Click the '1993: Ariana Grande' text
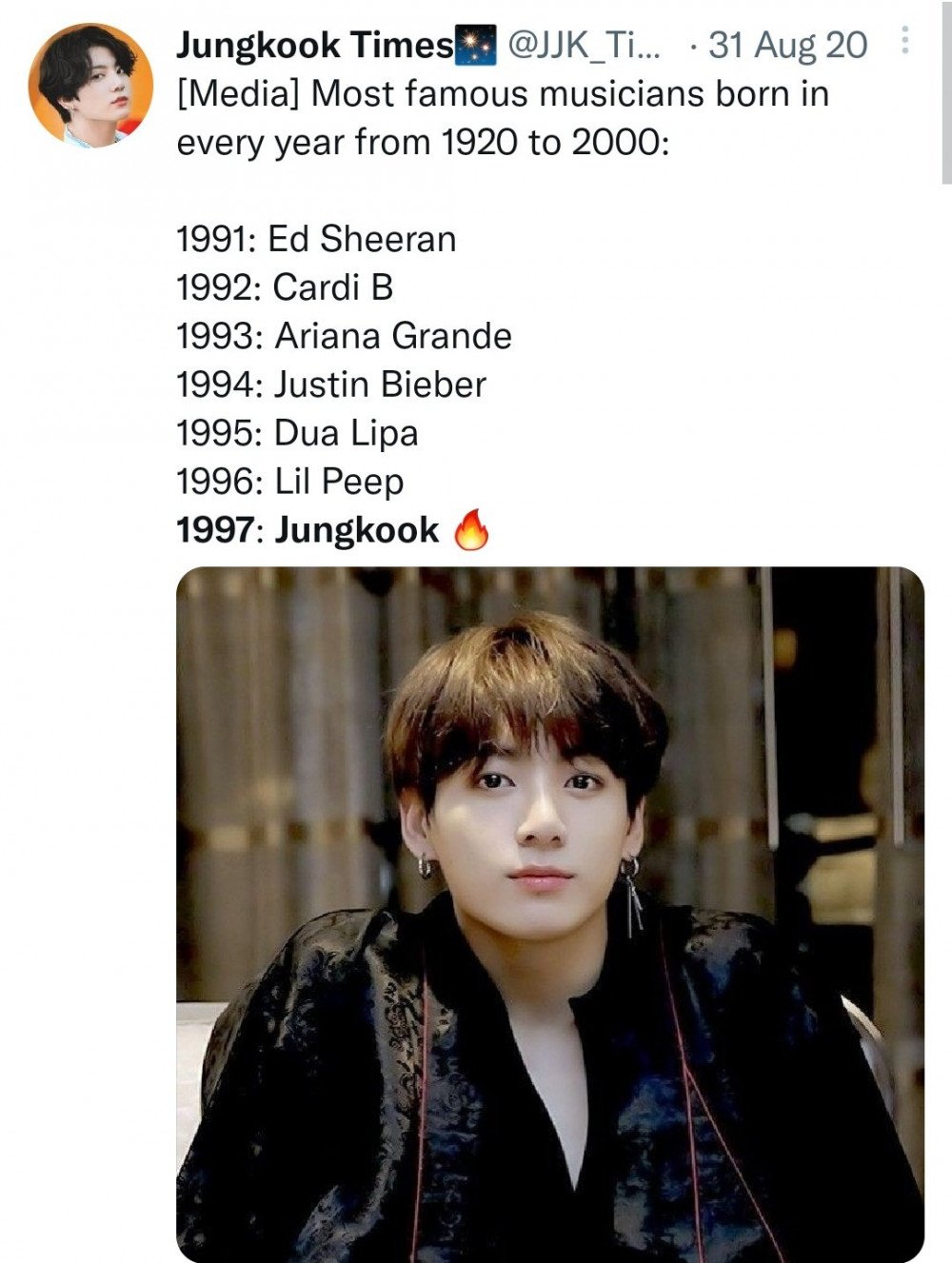Screen dimensions: 952x1263 click(x=345, y=336)
